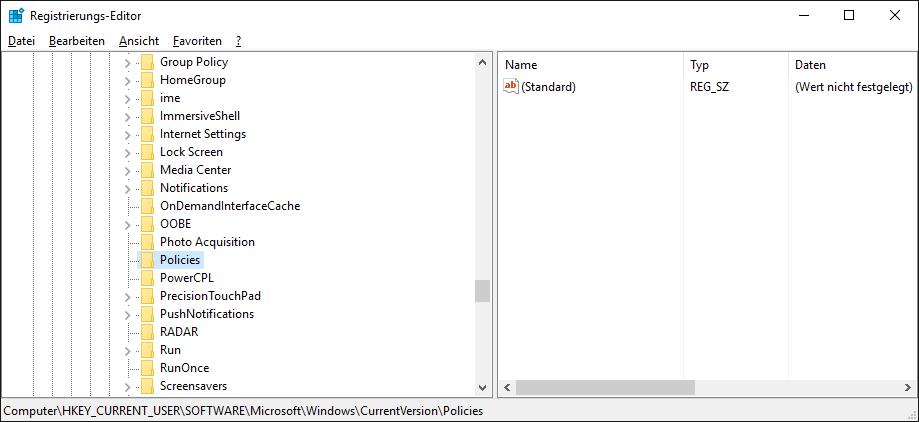Click the Policies folder icon

click(147, 260)
